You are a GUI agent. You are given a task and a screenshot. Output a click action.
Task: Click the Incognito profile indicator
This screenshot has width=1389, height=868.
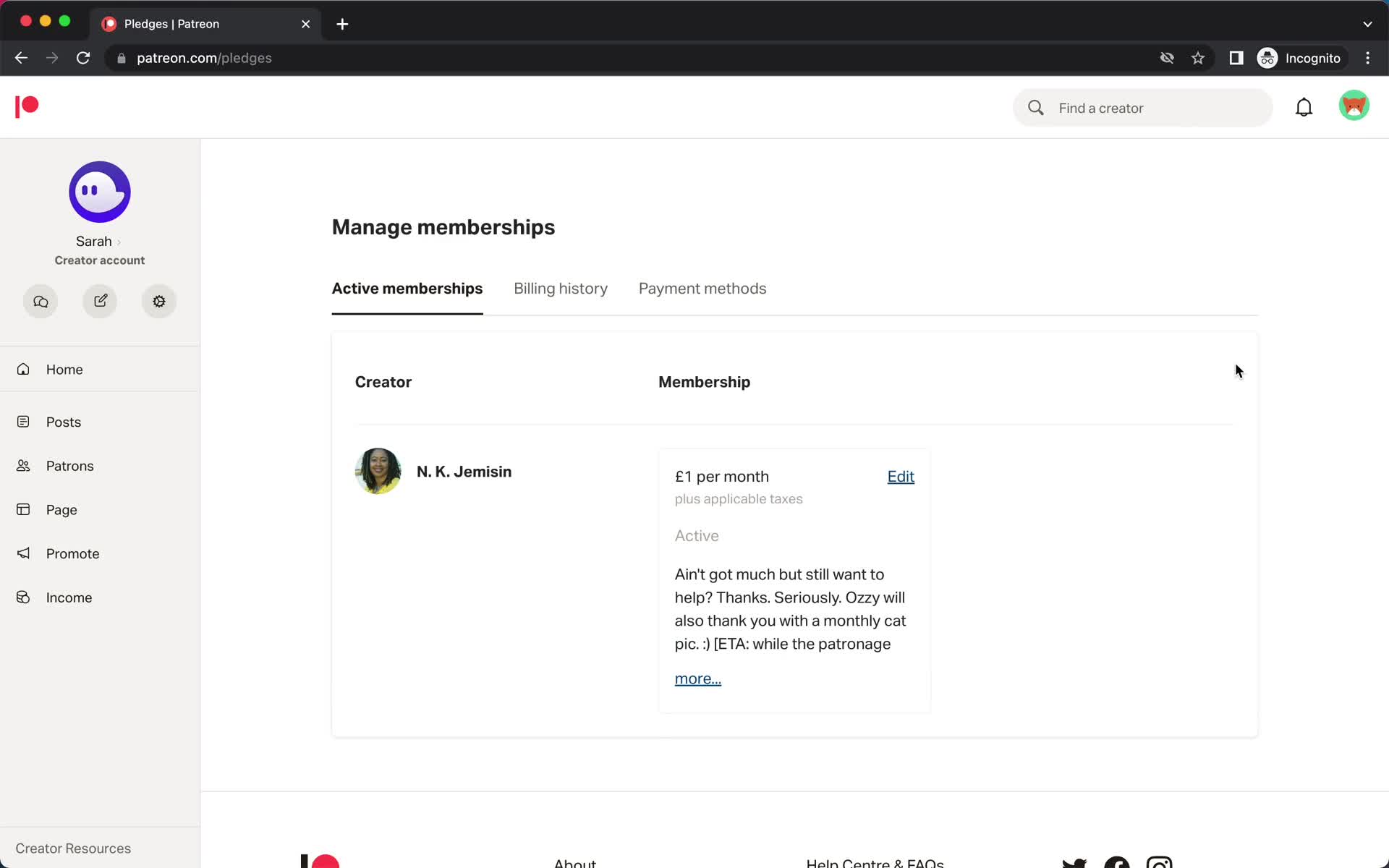tap(1299, 58)
